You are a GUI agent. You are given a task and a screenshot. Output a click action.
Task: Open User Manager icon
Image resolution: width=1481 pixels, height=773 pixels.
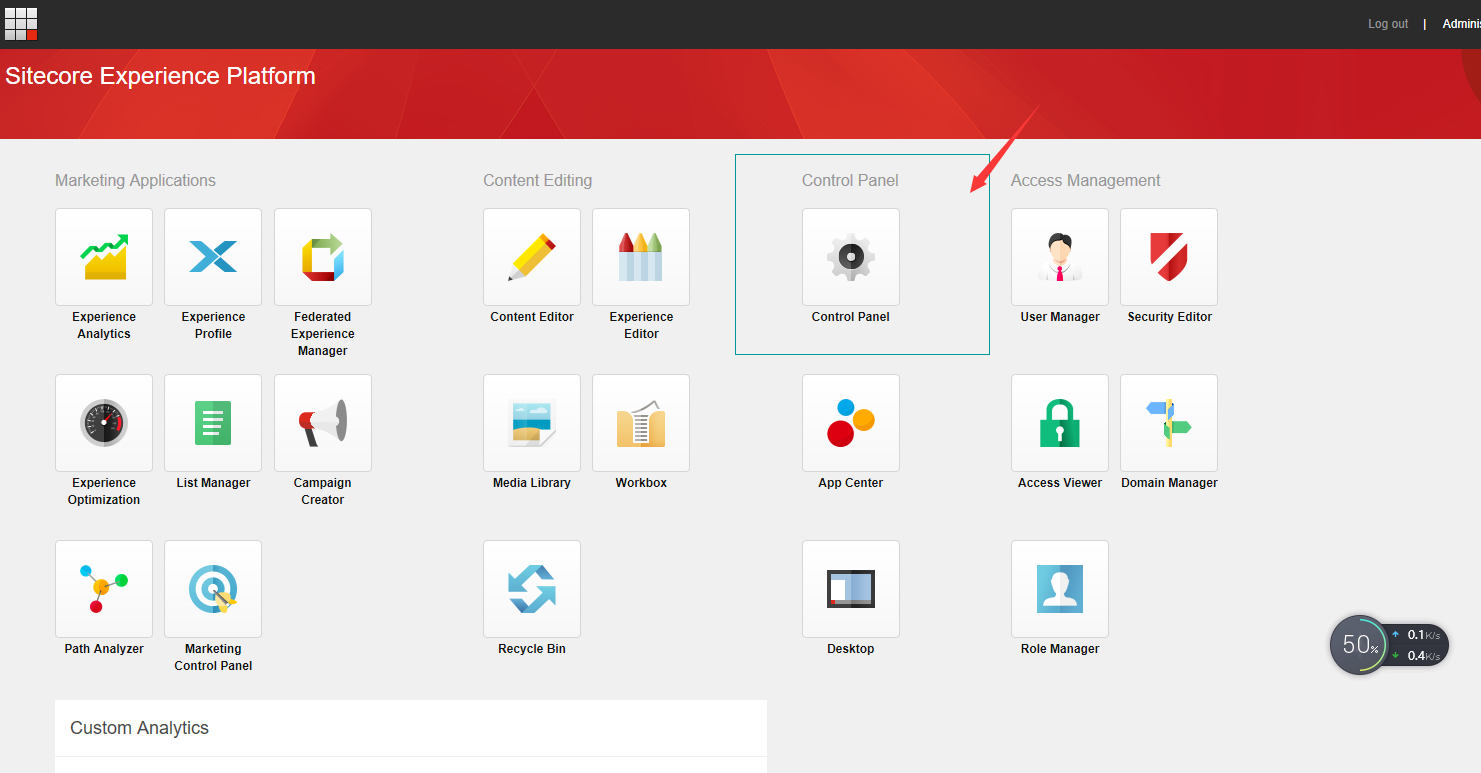tap(1060, 257)
